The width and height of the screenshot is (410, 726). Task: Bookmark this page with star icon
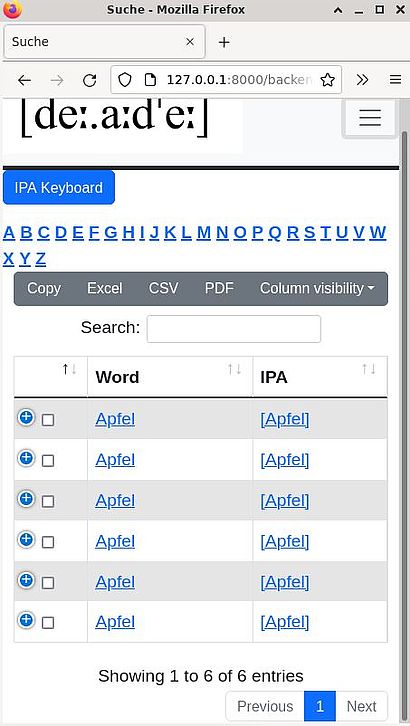click(328, 80)
